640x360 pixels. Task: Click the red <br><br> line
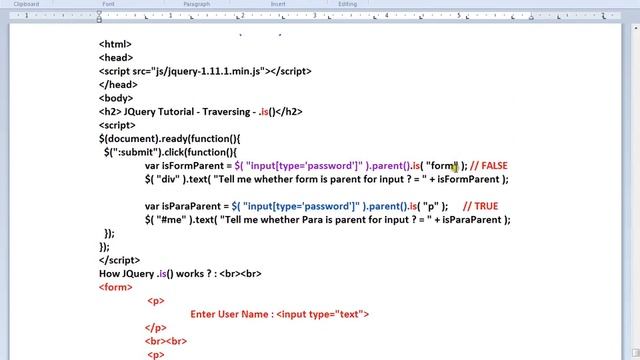(166, 341)
